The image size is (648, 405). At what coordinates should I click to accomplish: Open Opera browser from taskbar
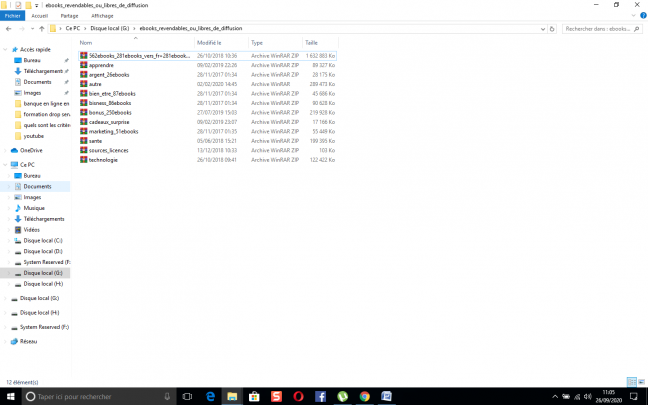298,396
